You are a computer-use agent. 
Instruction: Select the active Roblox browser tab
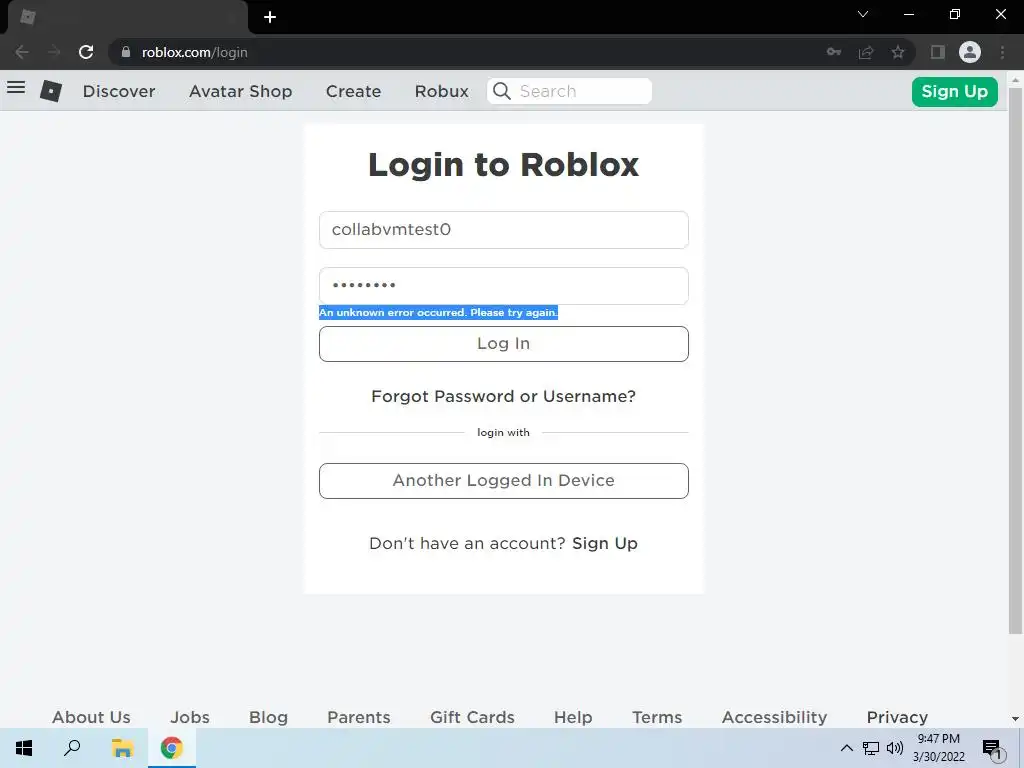pyautogui.click(x=127, y=17)
